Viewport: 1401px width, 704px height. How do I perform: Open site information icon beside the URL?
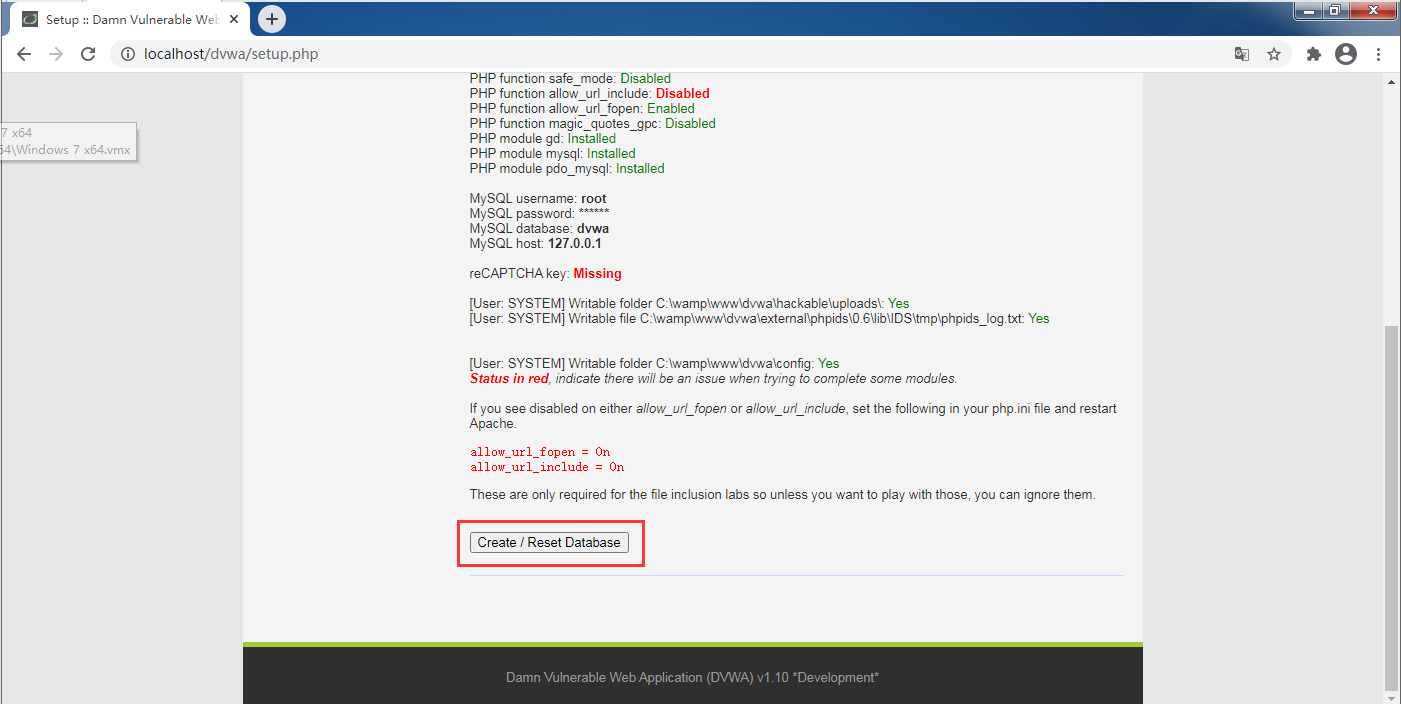coord(128,54)
